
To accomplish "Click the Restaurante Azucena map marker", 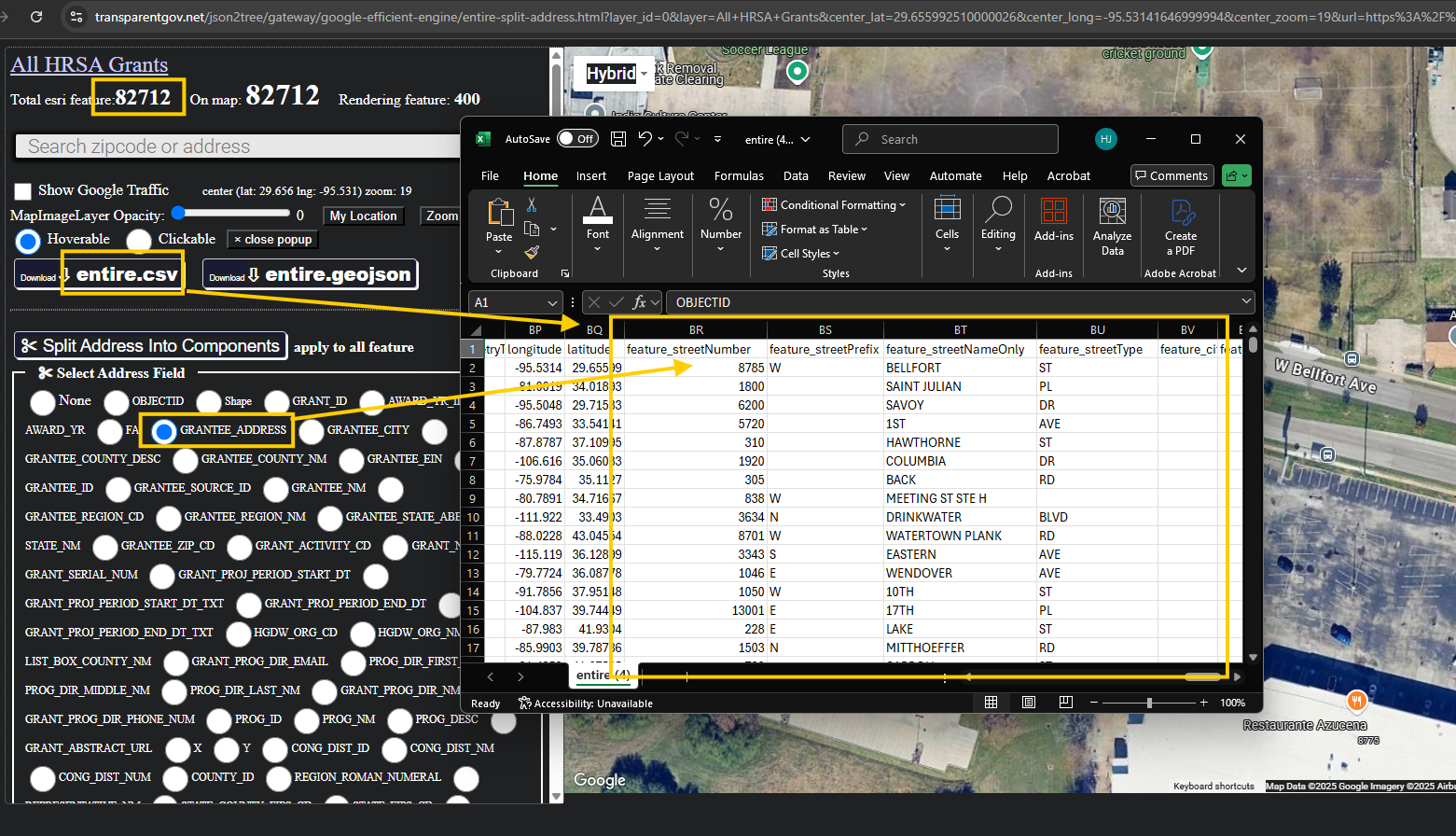I will tap(1357, 701).
